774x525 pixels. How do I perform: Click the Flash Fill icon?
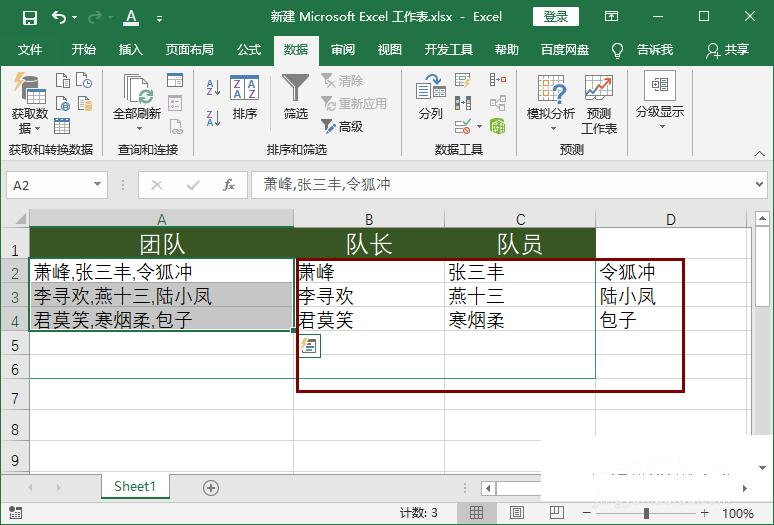(x=463, y=80)
